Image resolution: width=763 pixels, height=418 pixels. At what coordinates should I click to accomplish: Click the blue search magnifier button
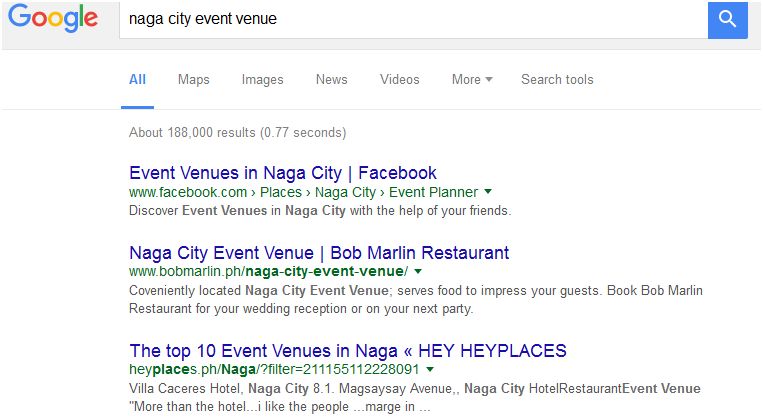pyautogui.click(x=727, y=20)
